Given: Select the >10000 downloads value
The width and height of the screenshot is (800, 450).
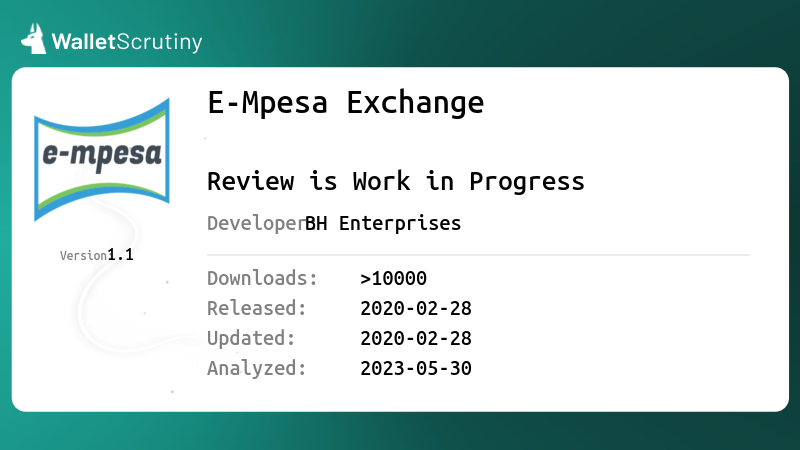Looking at the screenshot, I should (393, 279).
